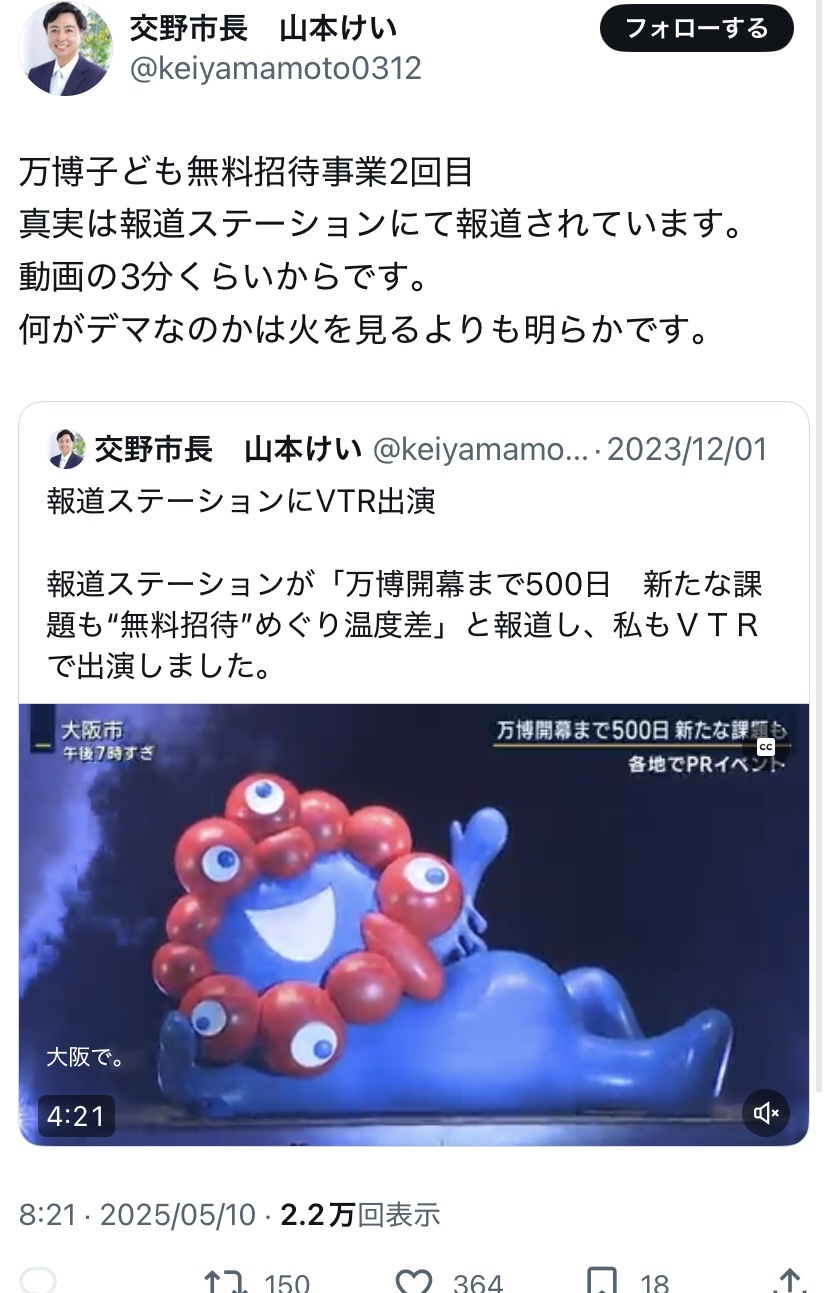Open the @keiyamamoto0312 handle link
Image resolution: width=828 pixels, height=1293 pixels.
coord(275,68)
